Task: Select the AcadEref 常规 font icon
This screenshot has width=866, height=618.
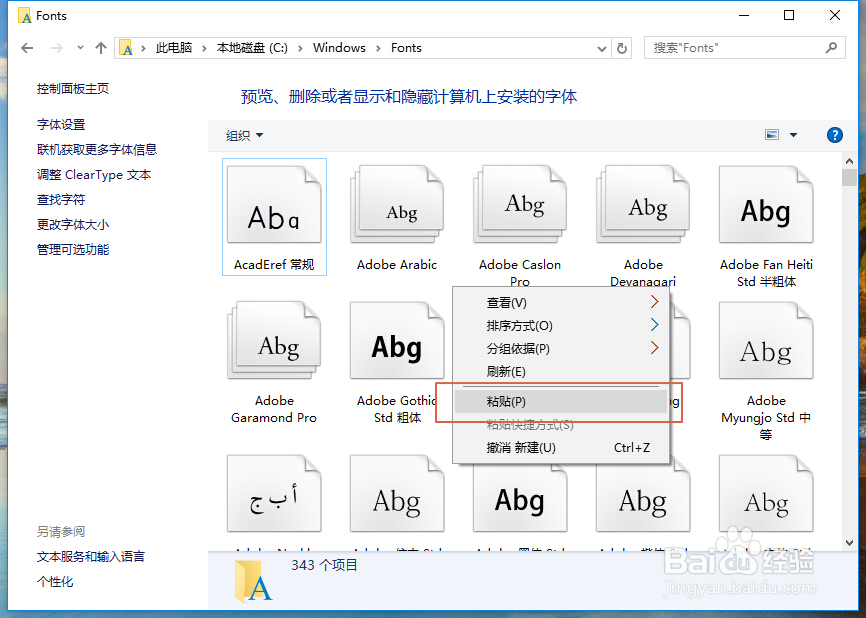Action: [x=274, y=205]
